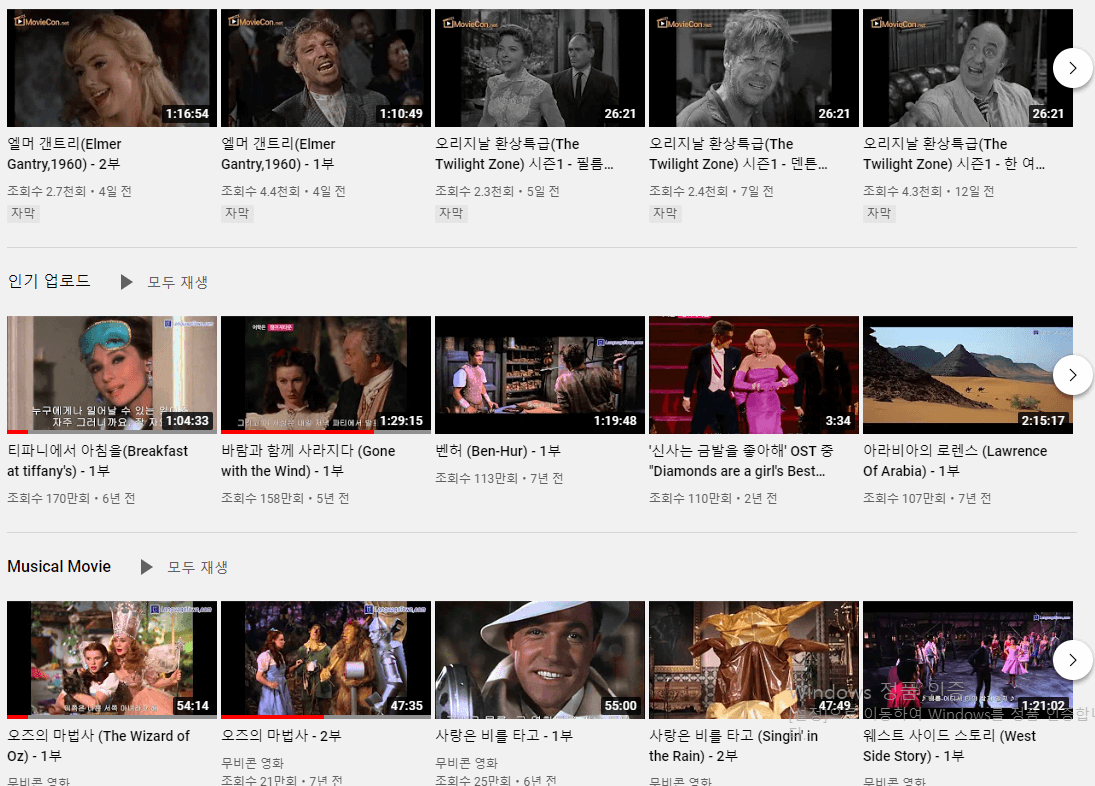Click title 엘머 갠트리(Elmer Gantry,1960) - 1부

pos(279,154)
